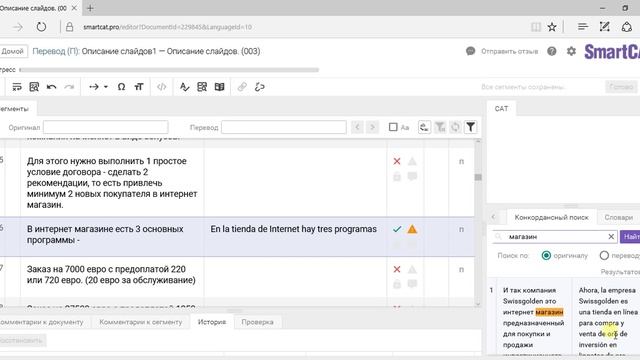The height and width of the screenshot is (360, 640).
Task: Open a new browser tab with plus
Action: (90, 8)
